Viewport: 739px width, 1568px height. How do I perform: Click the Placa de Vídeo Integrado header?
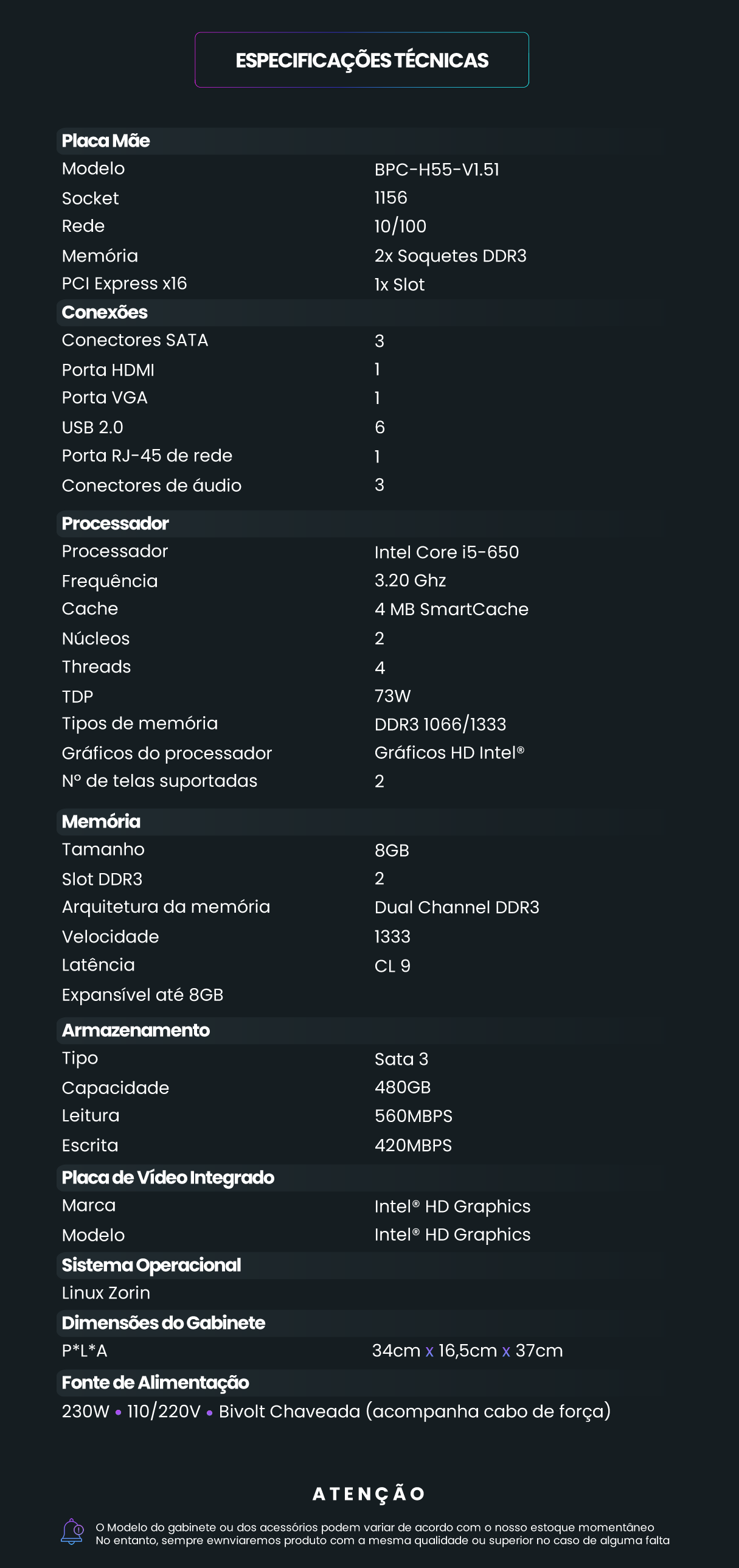(x=168, y=1178)
